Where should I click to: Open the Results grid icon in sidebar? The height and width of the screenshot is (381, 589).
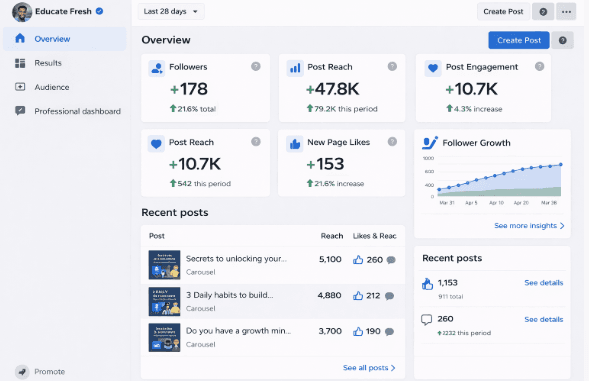point(20,63)
